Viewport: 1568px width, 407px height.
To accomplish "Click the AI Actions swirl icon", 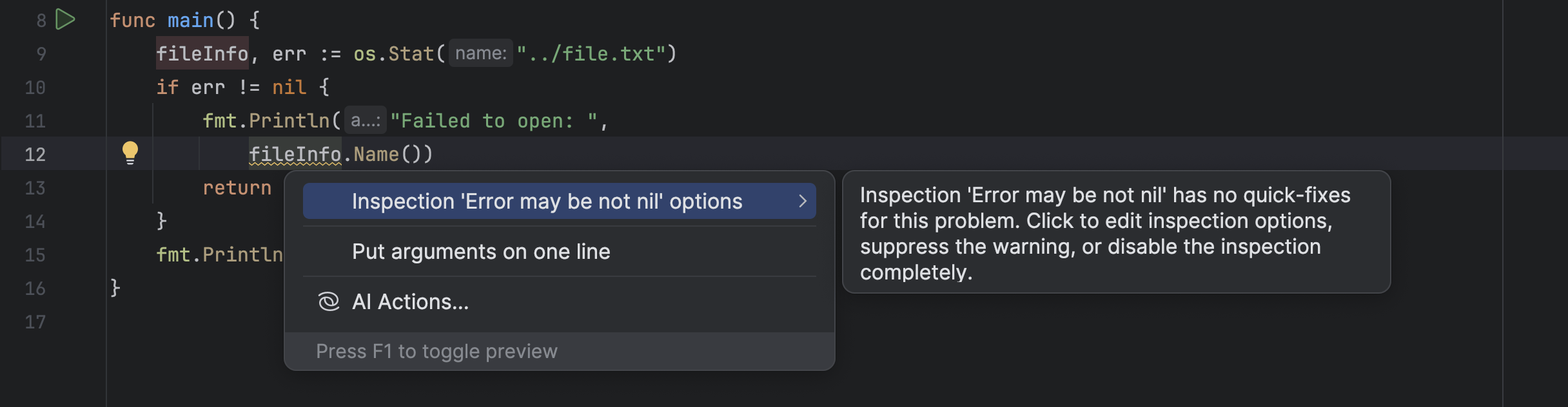I will tap(329, 301).
